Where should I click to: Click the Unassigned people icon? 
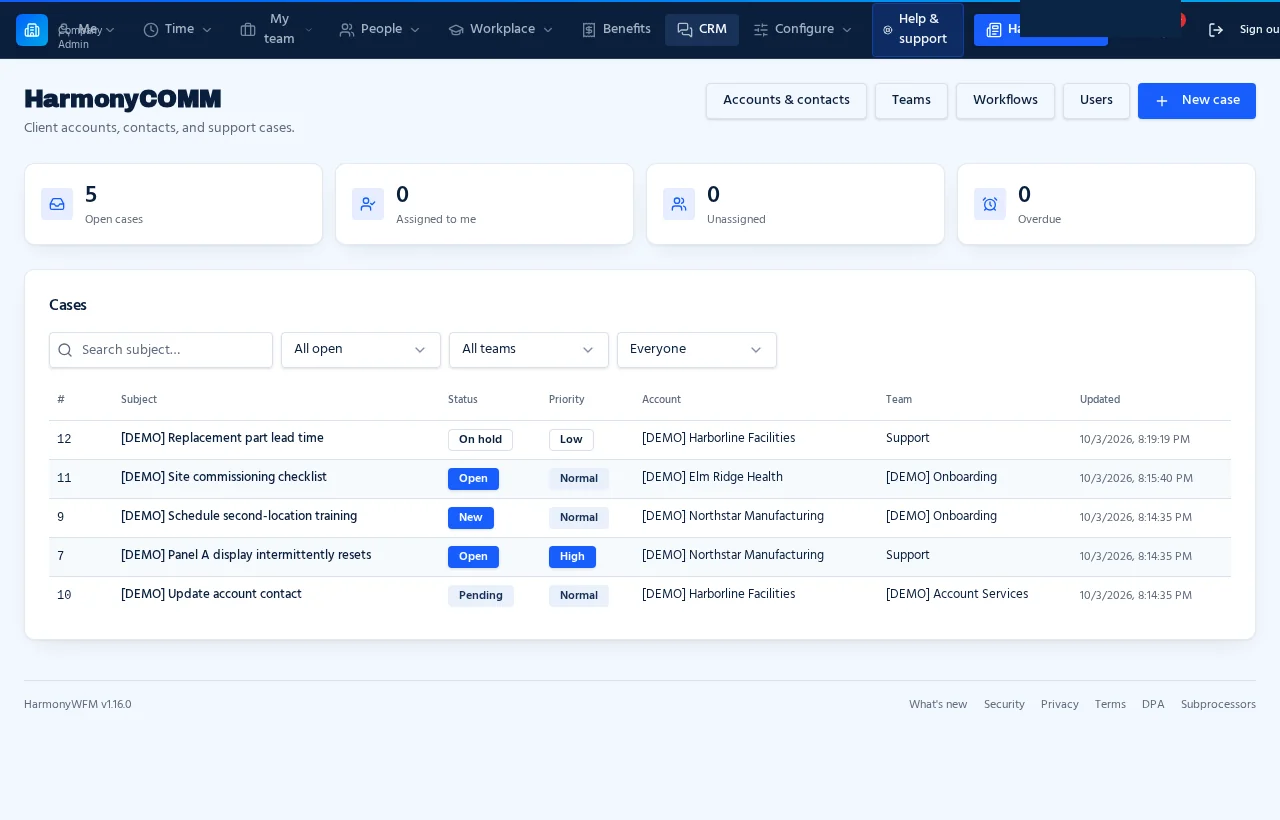[679, 204]
